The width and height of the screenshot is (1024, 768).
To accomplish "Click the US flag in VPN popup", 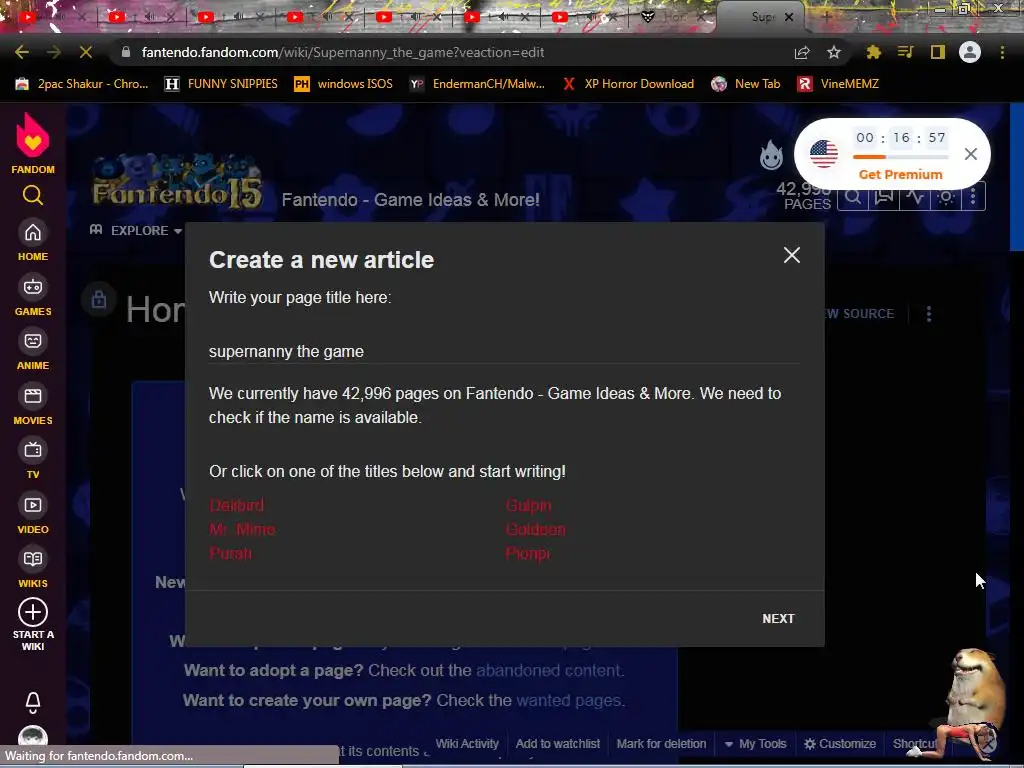I will (x=824, y=154).
